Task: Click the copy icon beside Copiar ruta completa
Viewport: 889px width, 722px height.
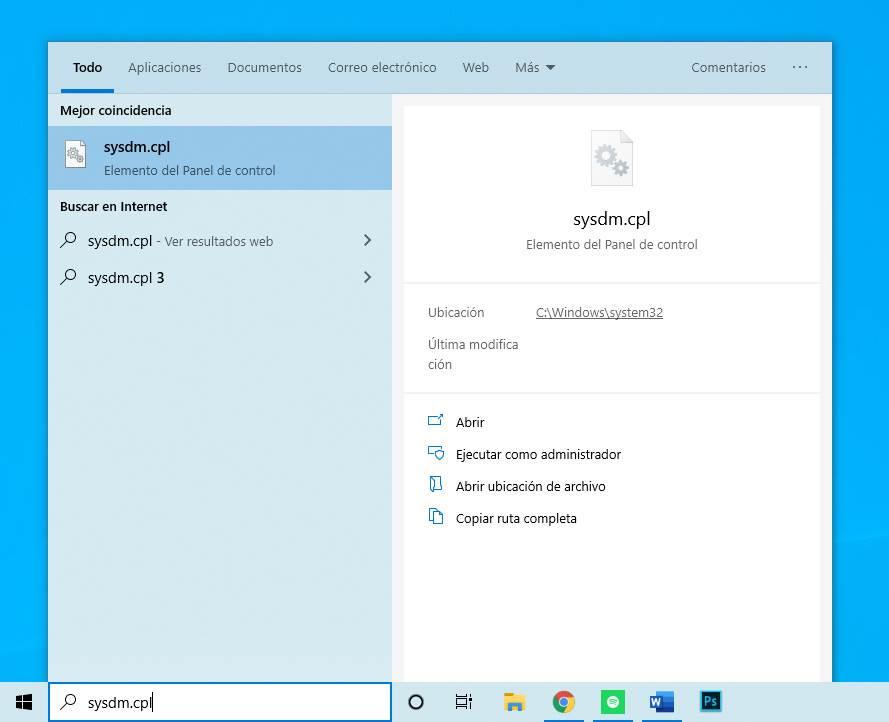Action: [x=435, y=516]
